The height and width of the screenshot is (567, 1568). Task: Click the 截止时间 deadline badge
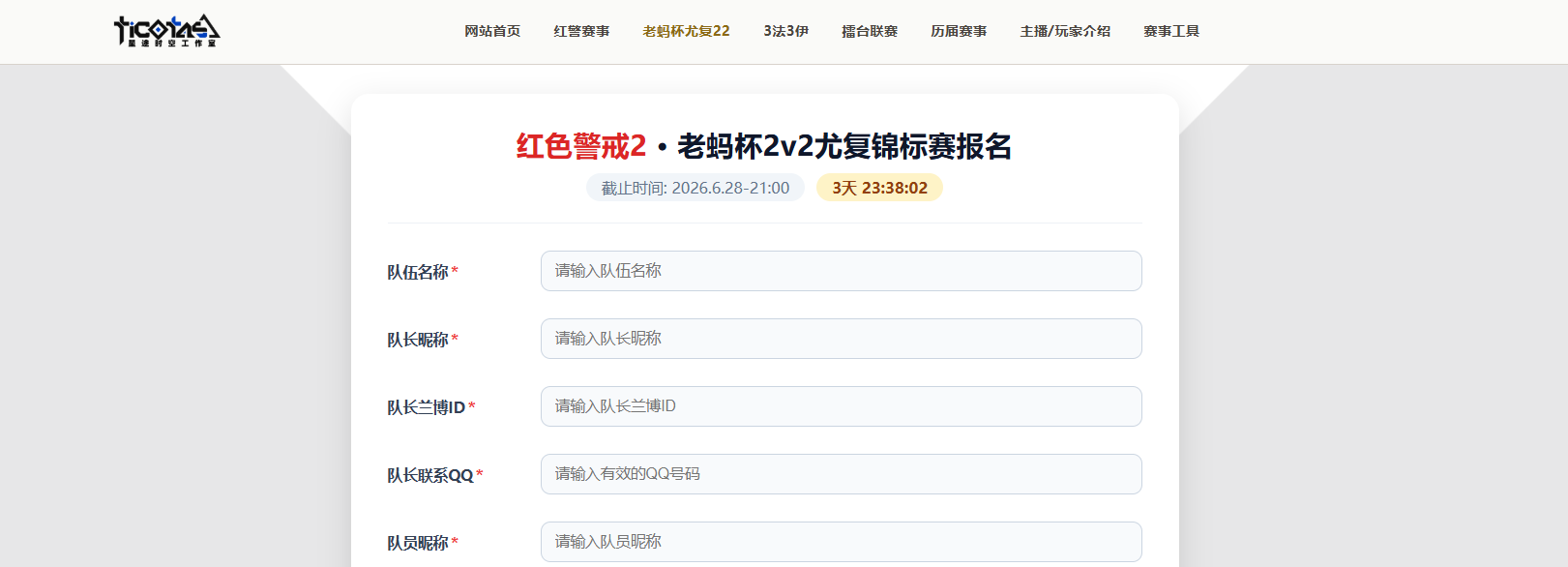695,188
